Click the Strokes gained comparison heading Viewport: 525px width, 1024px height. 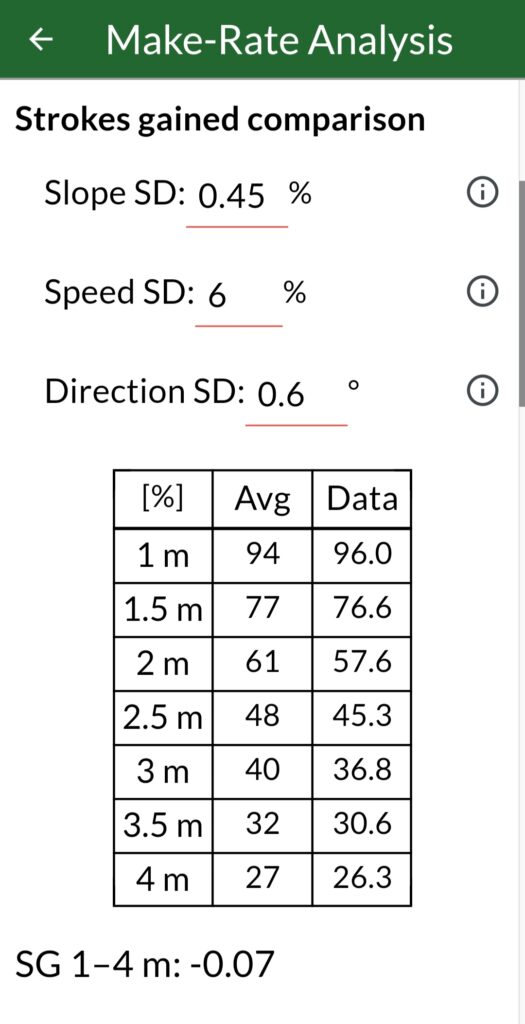coord(220,120)
